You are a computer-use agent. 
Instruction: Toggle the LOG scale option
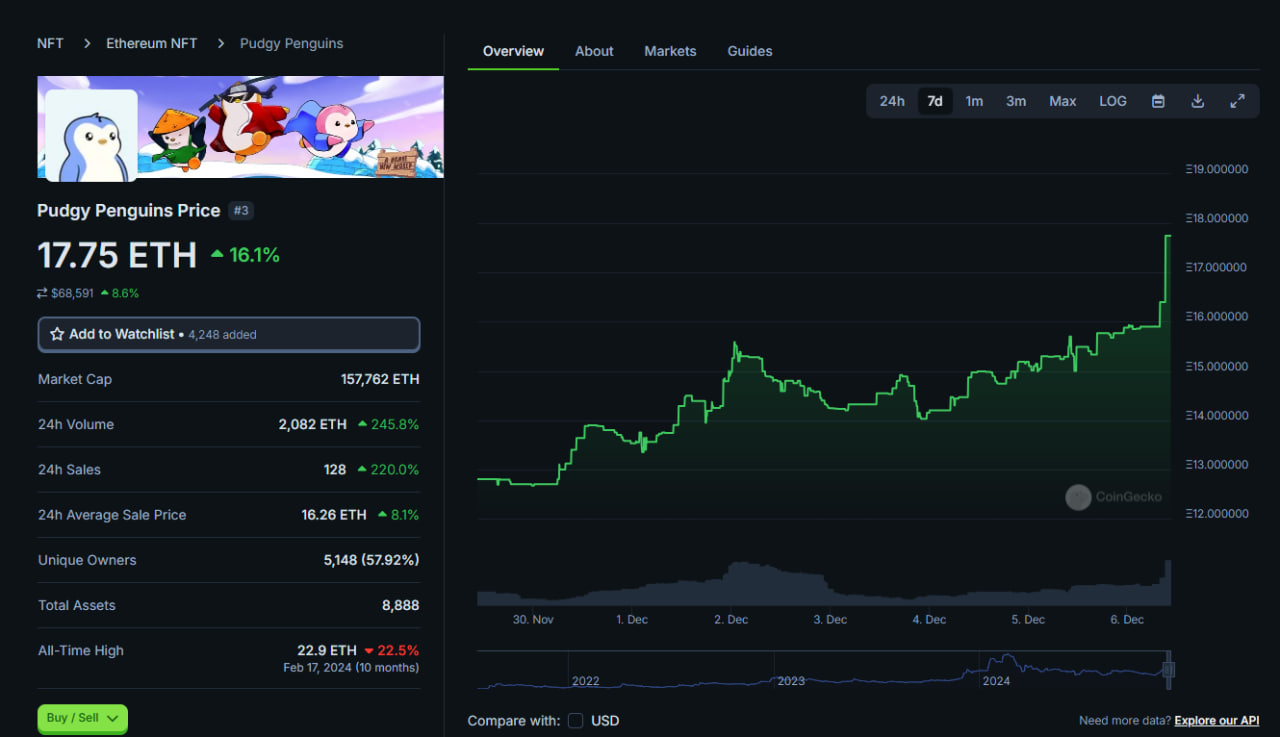tap(1113, 101)
